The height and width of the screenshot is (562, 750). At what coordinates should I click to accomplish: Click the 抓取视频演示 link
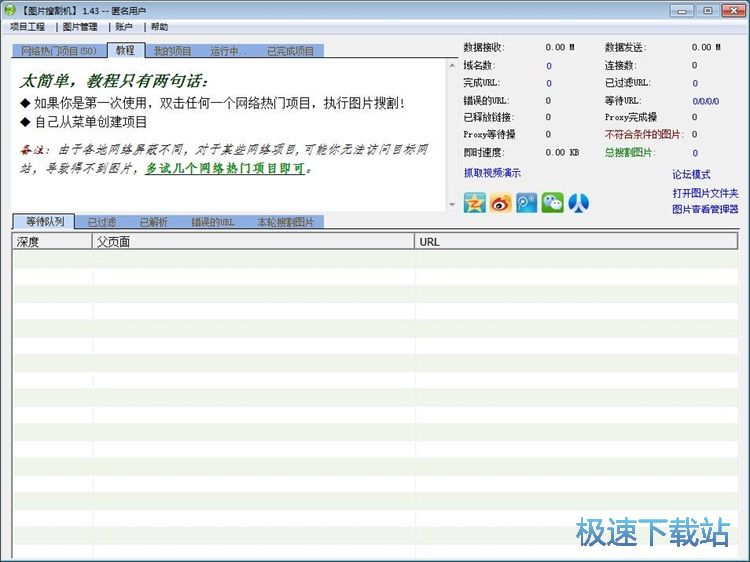pyautogui.click(x=492, y=173)
